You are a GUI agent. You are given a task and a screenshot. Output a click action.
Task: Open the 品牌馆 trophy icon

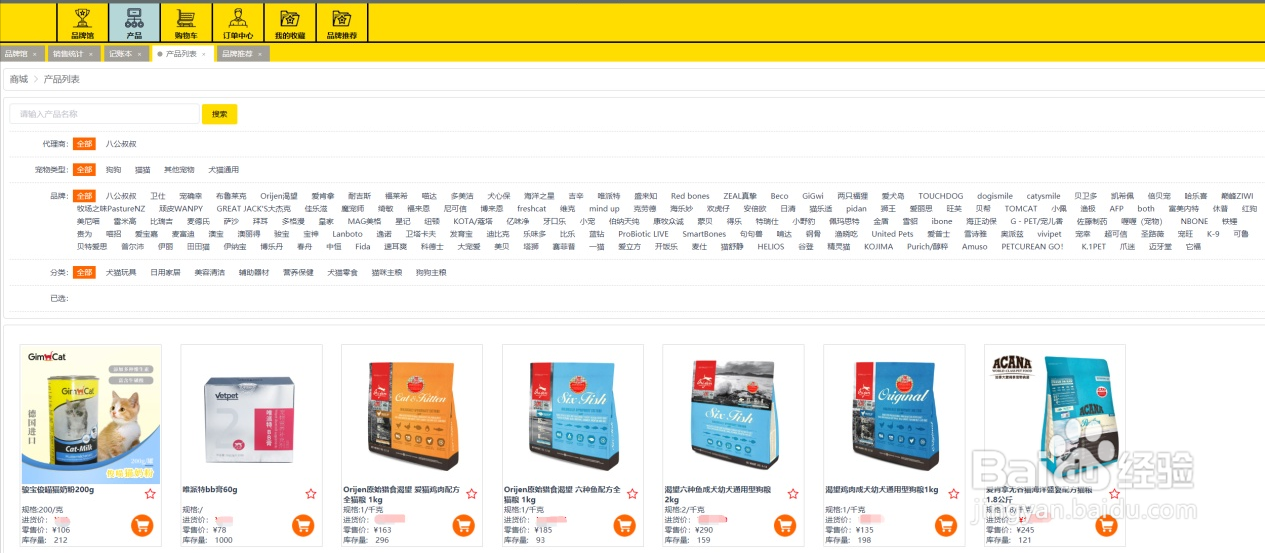click(x=82, y=23)
